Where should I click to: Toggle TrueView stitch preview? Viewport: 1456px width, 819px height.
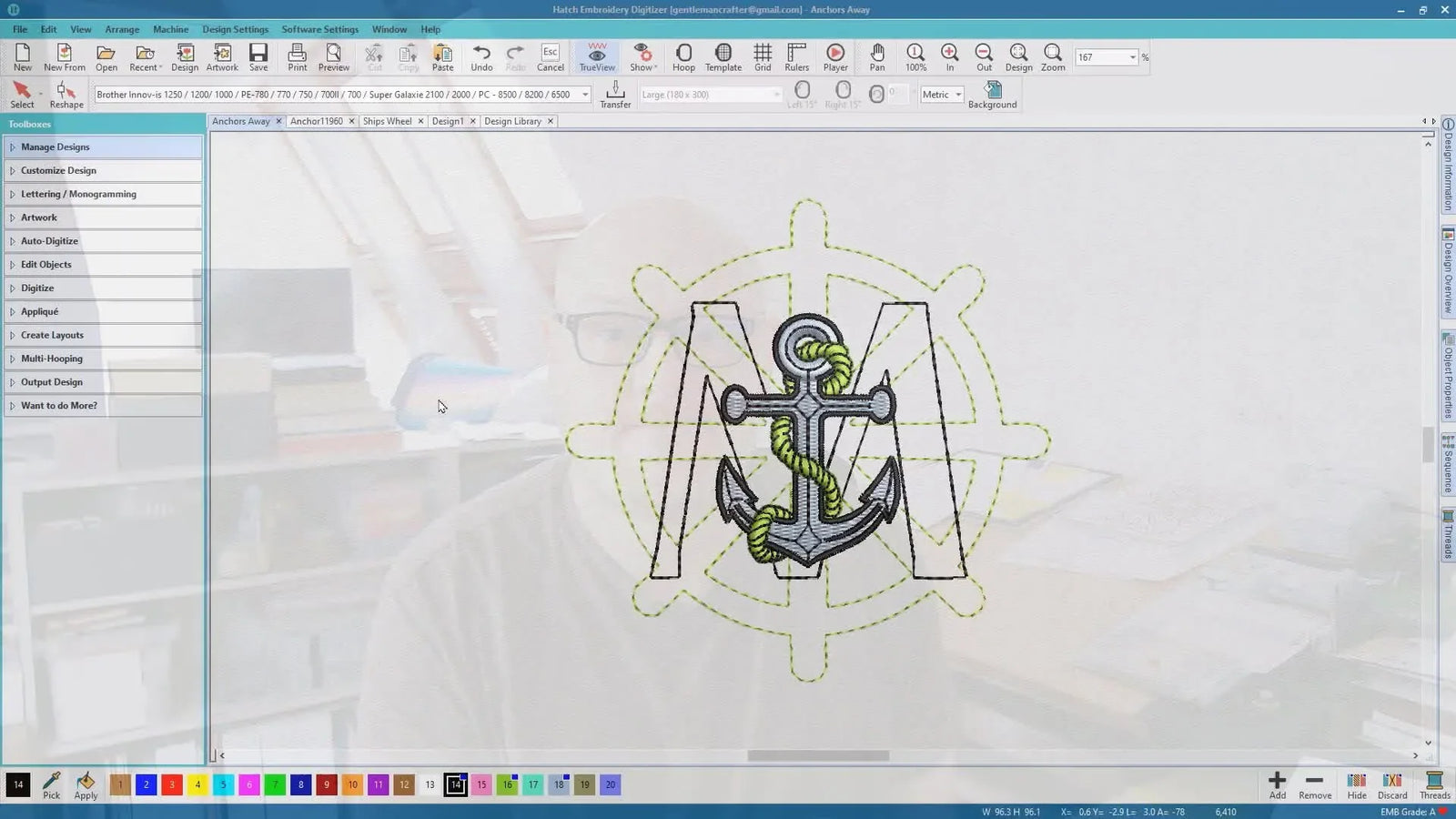(596, 57)
